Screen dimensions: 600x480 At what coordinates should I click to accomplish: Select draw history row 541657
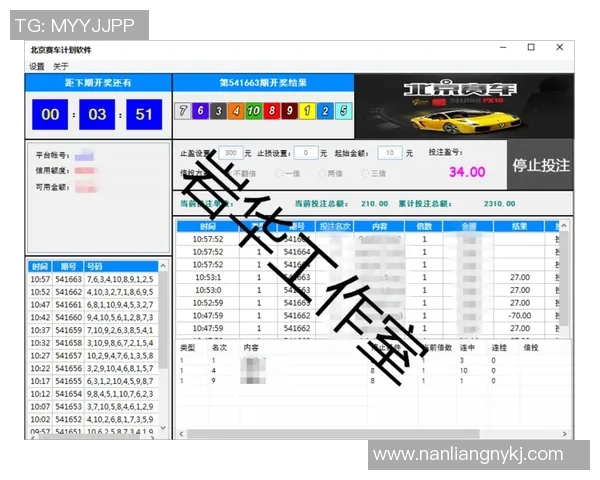click(93, 356)
